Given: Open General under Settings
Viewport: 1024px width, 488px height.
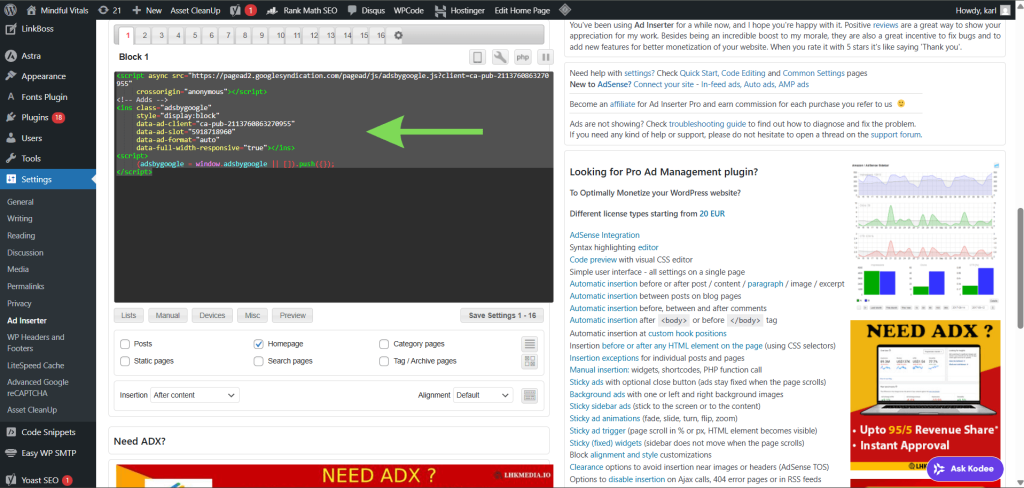Looking at the screenshot, I should coord(20,202).
